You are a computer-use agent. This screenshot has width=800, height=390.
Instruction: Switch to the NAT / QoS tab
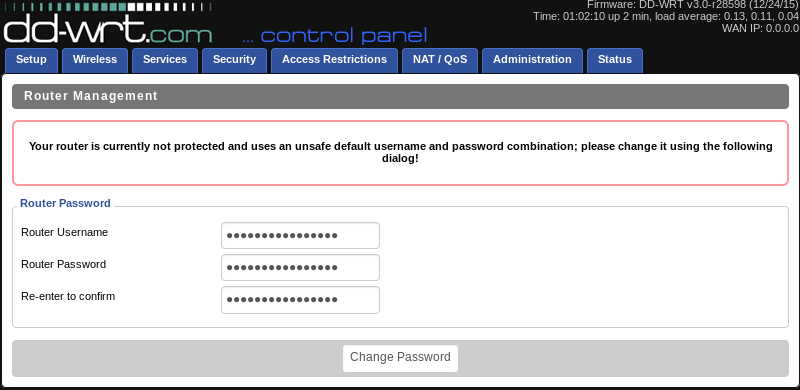(x=440, y=60)
